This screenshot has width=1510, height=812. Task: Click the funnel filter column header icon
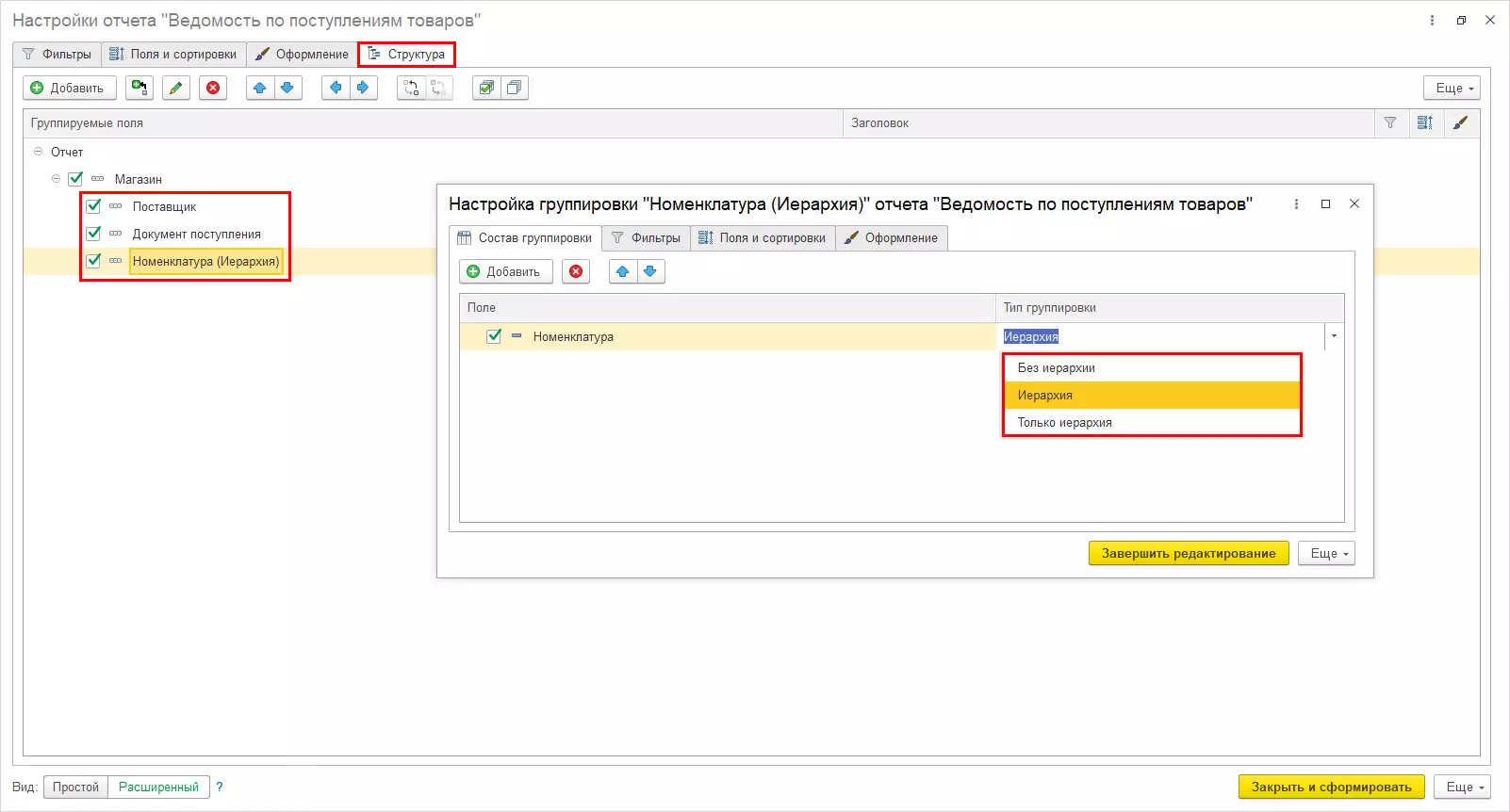(1389, 122)
